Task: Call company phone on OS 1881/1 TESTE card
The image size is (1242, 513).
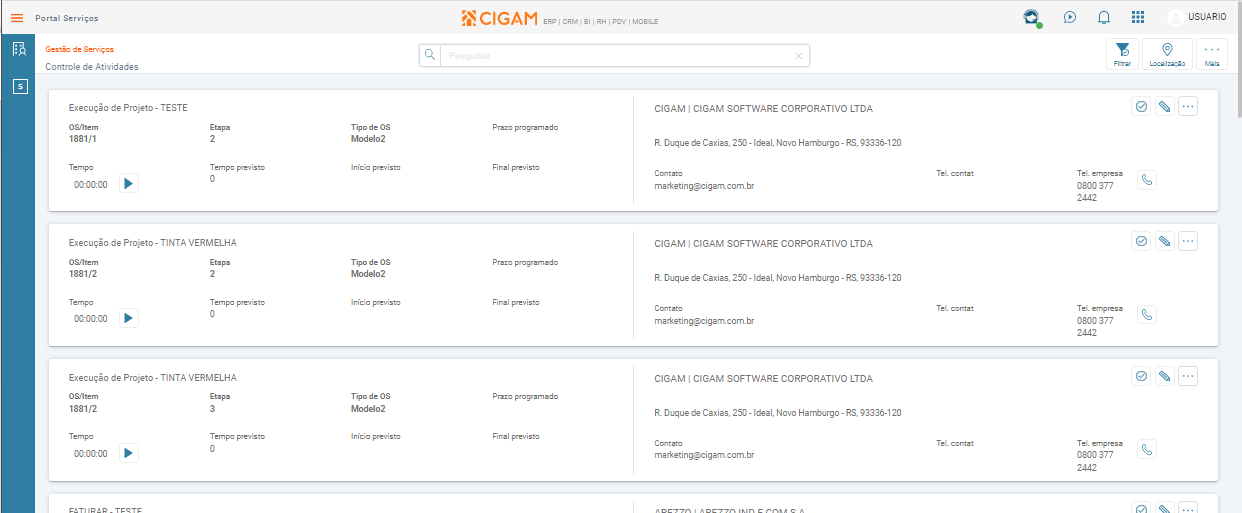Action: coord(1147,180)
